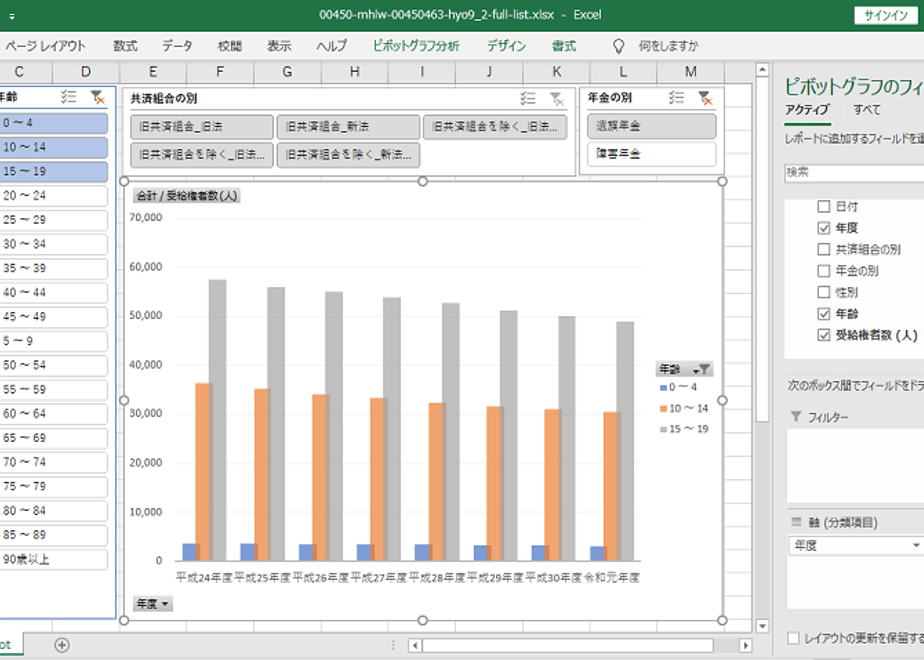
Task: Switch to the ピボットグラフ分析 tab
Action: (416, 46)
